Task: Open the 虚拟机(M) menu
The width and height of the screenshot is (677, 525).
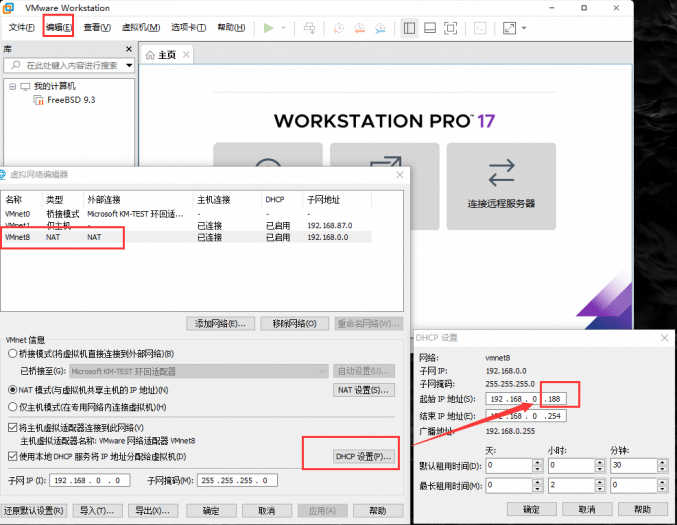Action: [x=141, y=28]
